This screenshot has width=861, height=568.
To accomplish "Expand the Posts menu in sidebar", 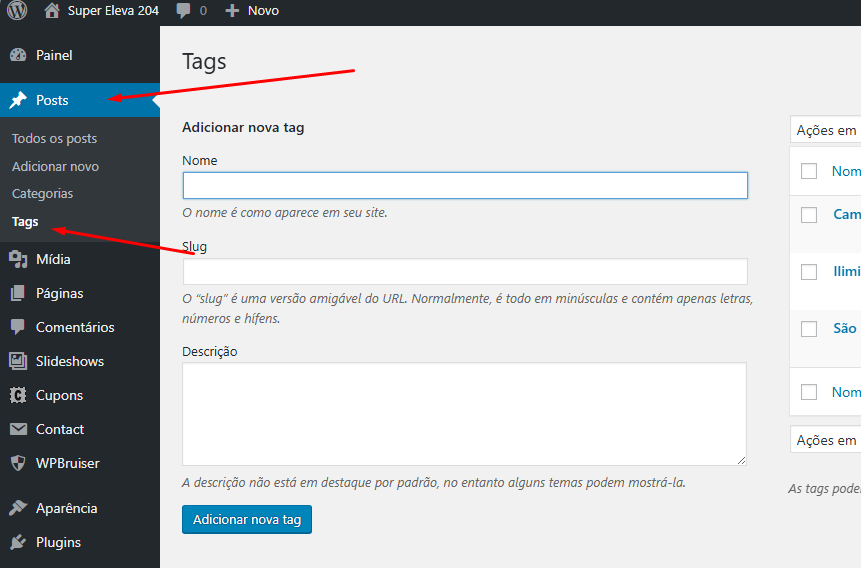I will pos(52,100).
